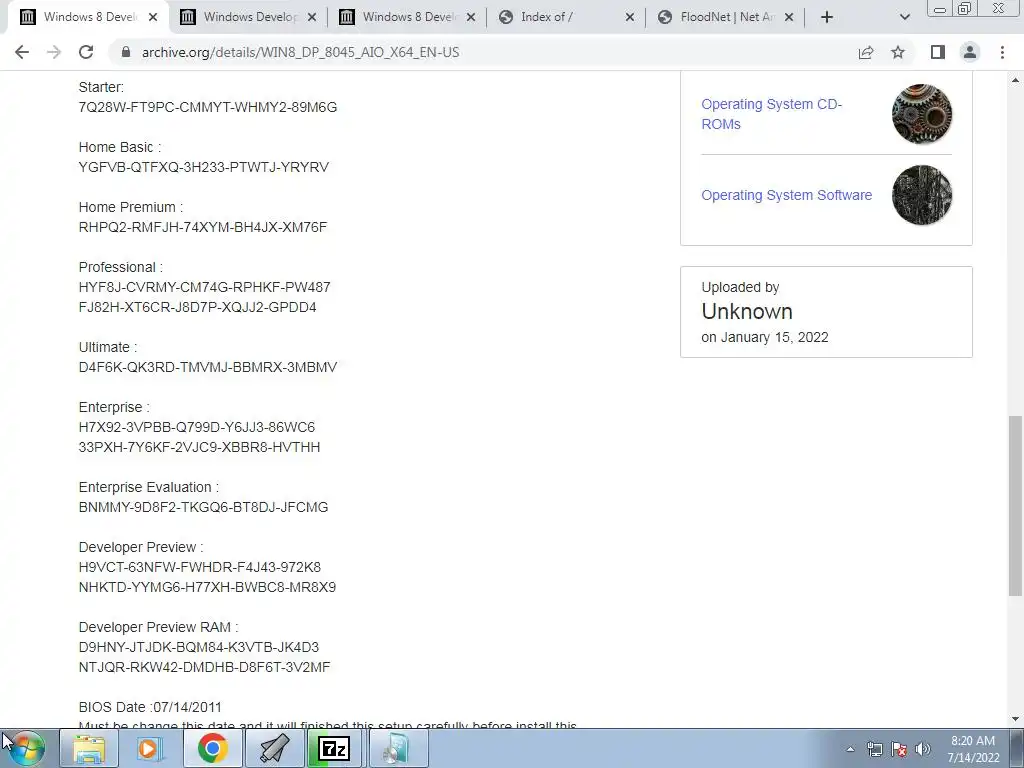The image size is (1024, 768).
Task: Close the third Windows 8 Devel tab
Action: click(x=471, y=18)
